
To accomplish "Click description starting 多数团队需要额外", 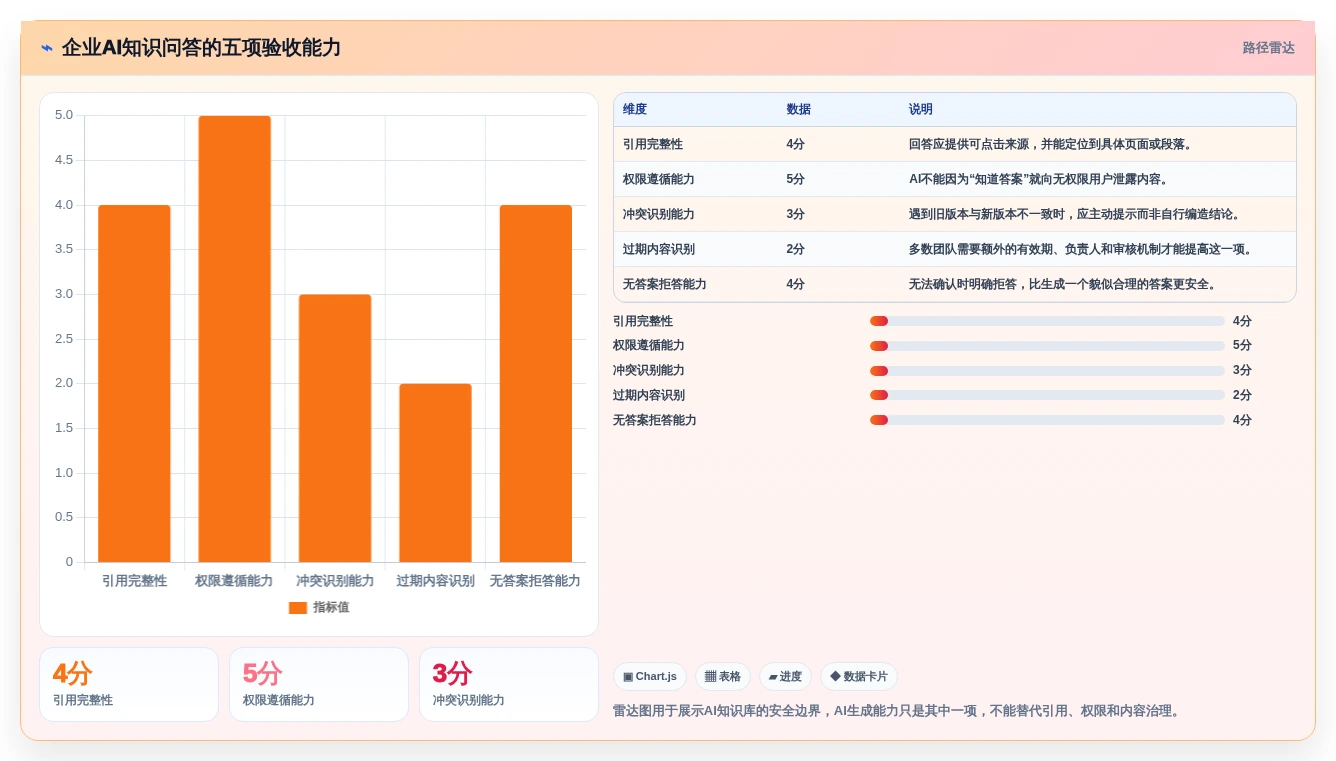I will [1081, 249].
